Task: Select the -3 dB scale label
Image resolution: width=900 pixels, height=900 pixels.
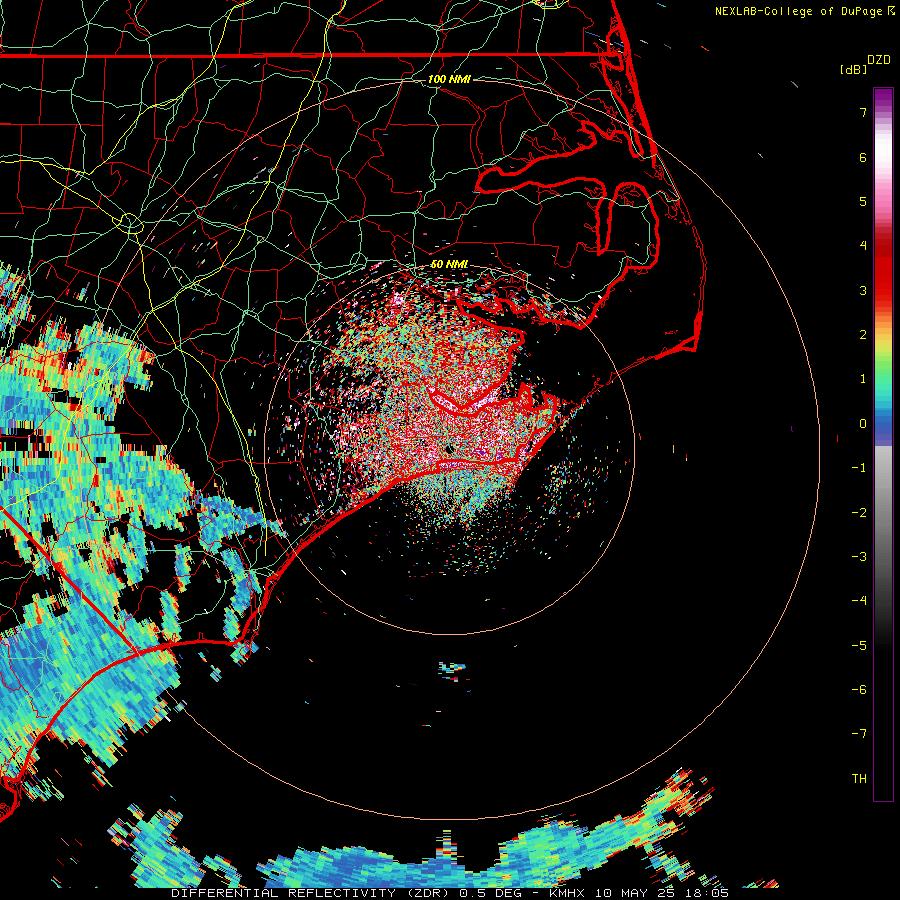Action: [x=859, y=557]
